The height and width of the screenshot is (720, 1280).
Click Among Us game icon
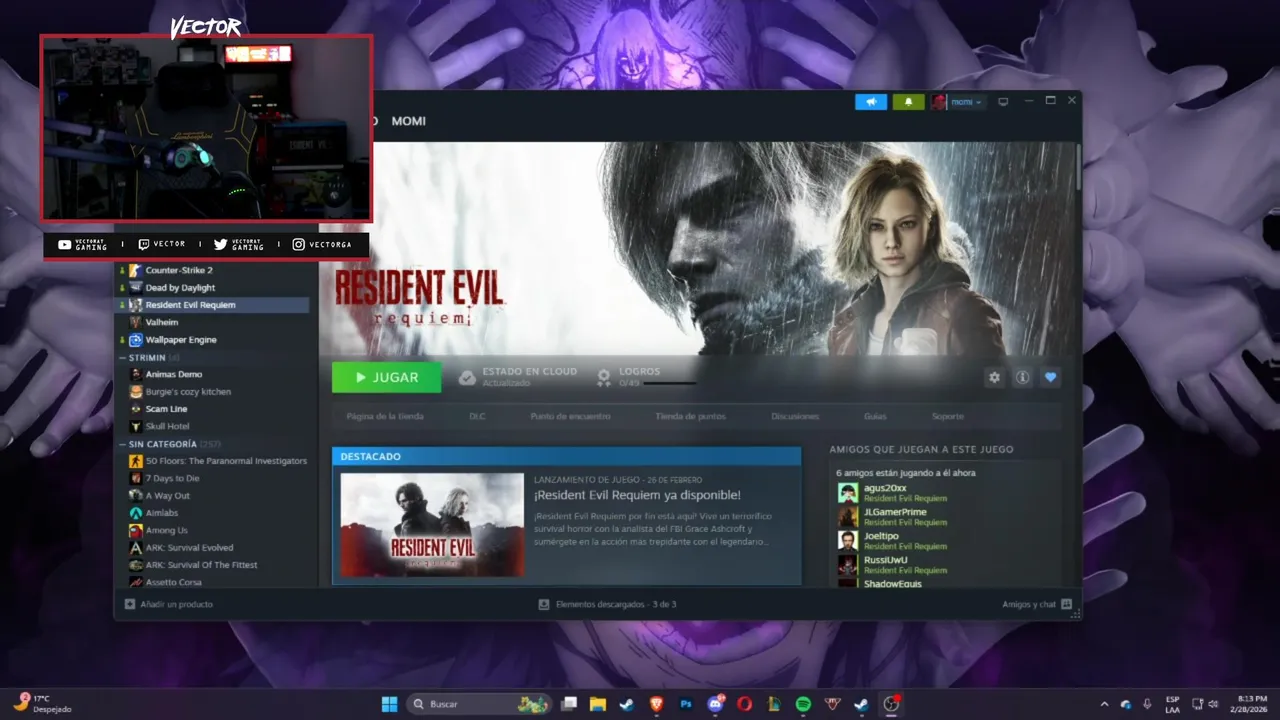point(136,530)
